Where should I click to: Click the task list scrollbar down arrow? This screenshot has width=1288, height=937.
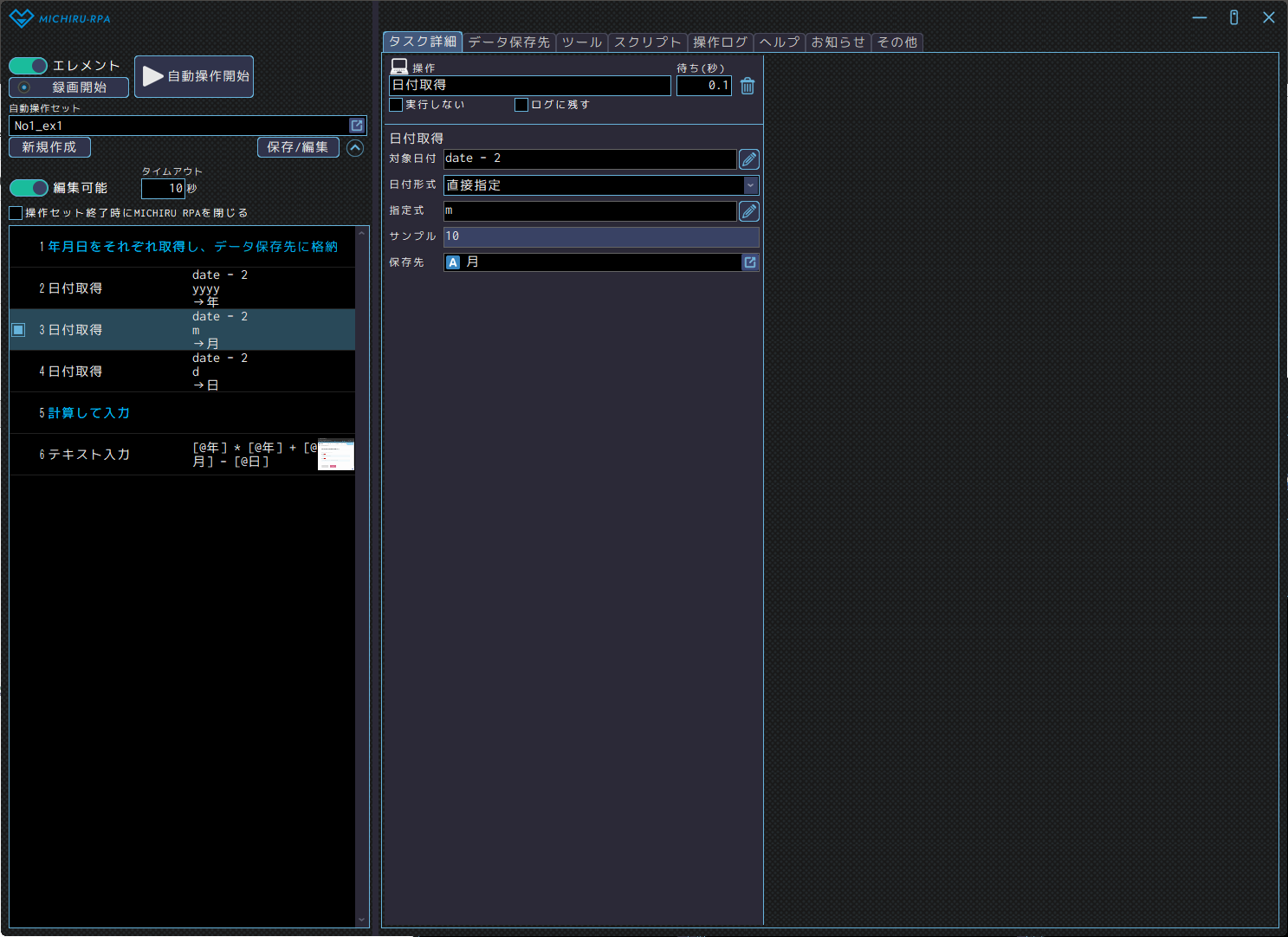click(x=362, y=920)
